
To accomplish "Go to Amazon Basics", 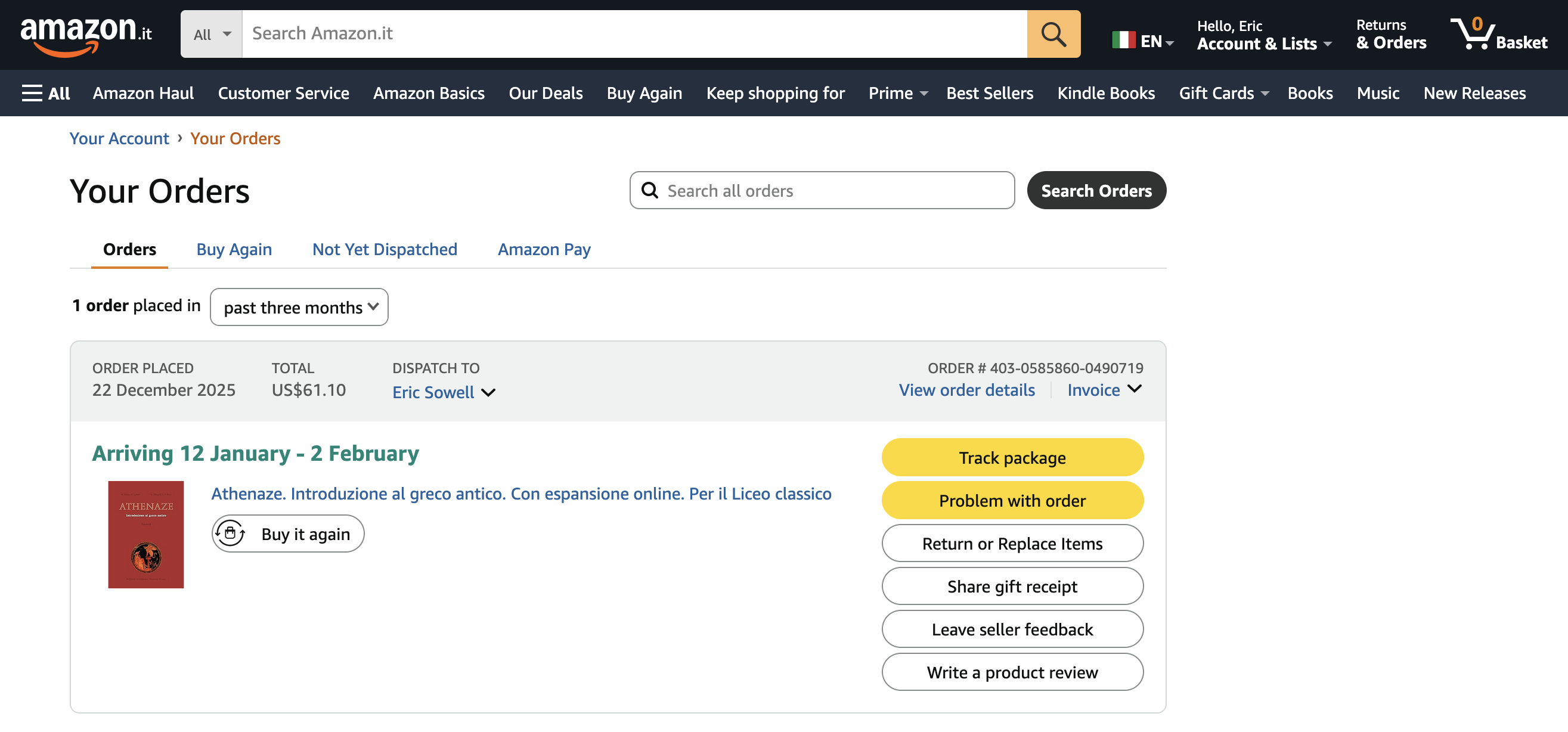I will coord(429,93).
